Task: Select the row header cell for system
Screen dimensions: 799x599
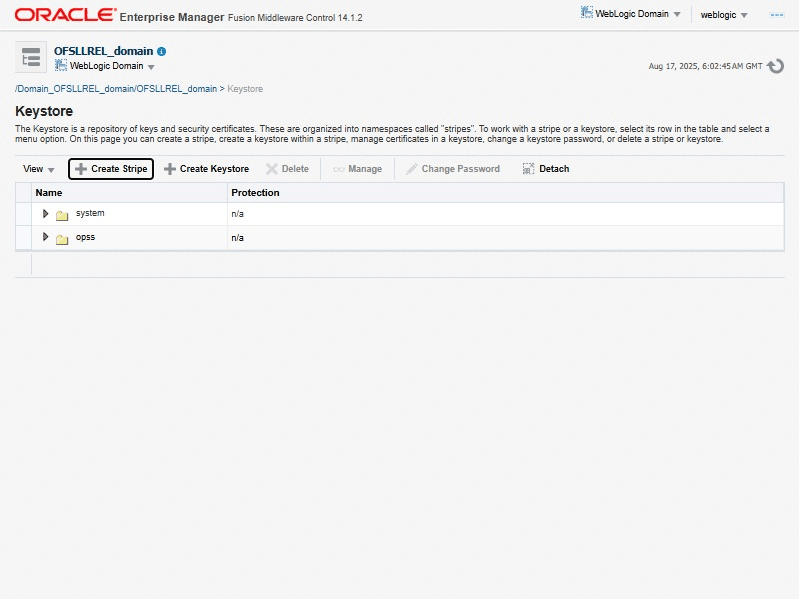Action: pyautogui.click(x=23, y=214)
